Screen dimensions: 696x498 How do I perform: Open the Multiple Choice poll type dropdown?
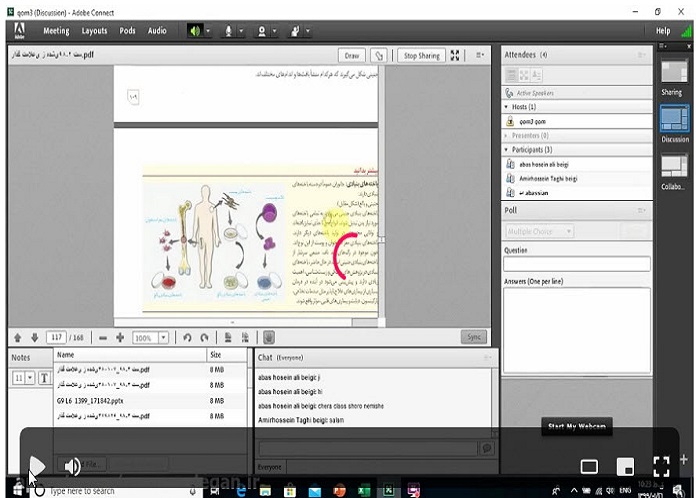click(x=539, y=231)
